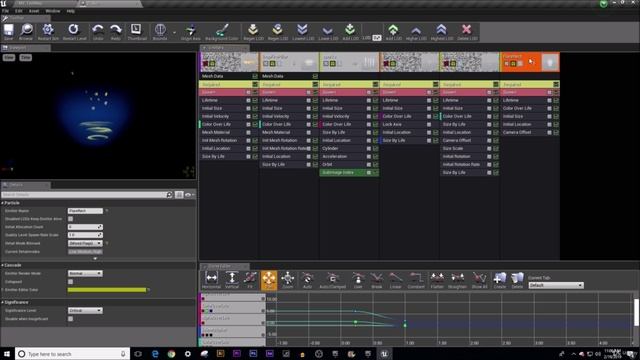Image resolution: width=640 pixels, height=360 pixels.
Task: Select the orange highlighted emitter header
Action: [x=529, y=62]
